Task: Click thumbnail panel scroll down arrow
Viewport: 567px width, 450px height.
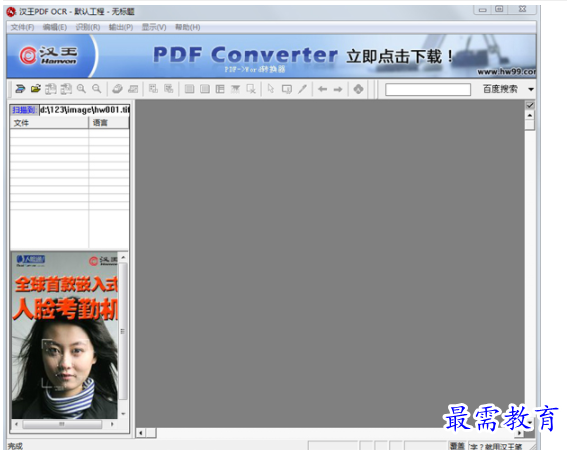Action: click(x=123, y=413)
